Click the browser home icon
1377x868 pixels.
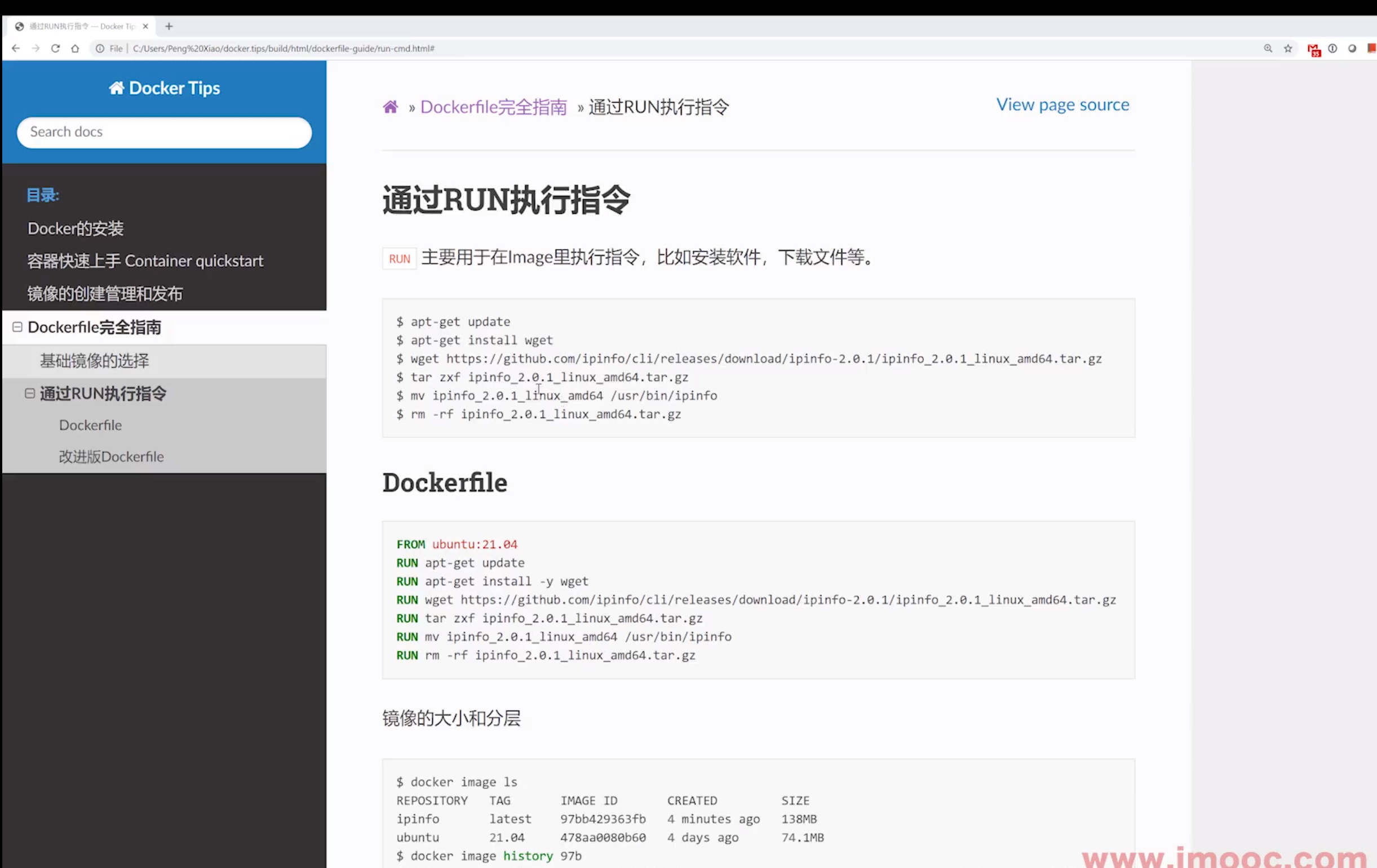coord(75,48)
